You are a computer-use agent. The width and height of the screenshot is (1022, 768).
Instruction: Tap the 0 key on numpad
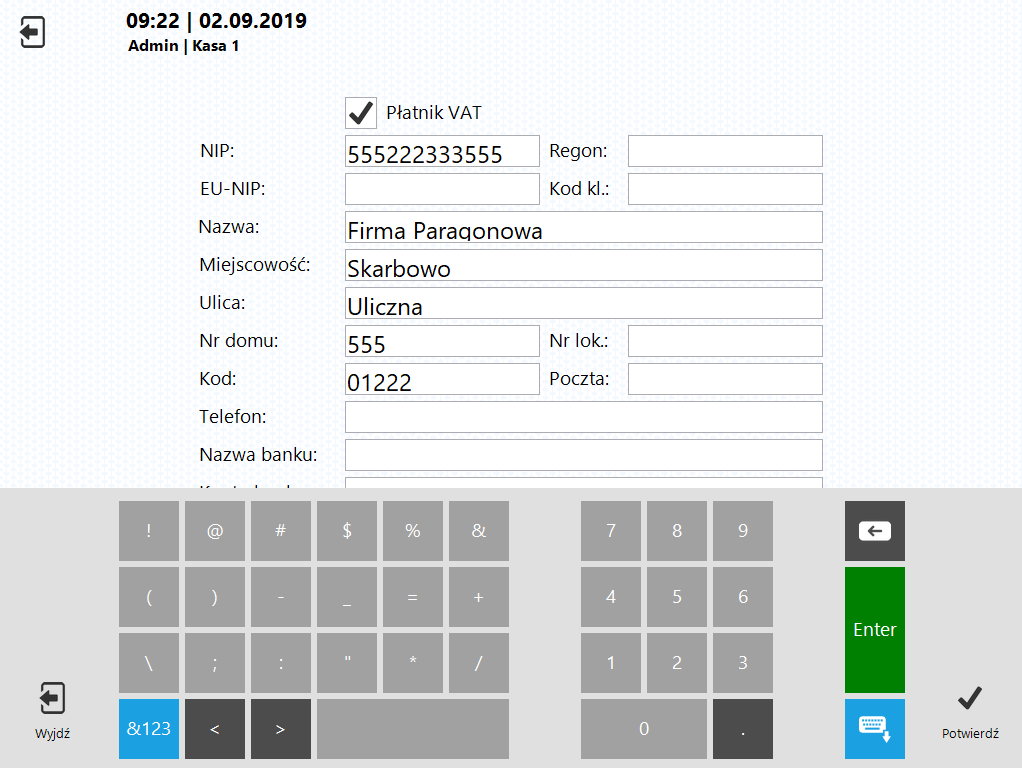pyautogui.click(x=644, y=729)
